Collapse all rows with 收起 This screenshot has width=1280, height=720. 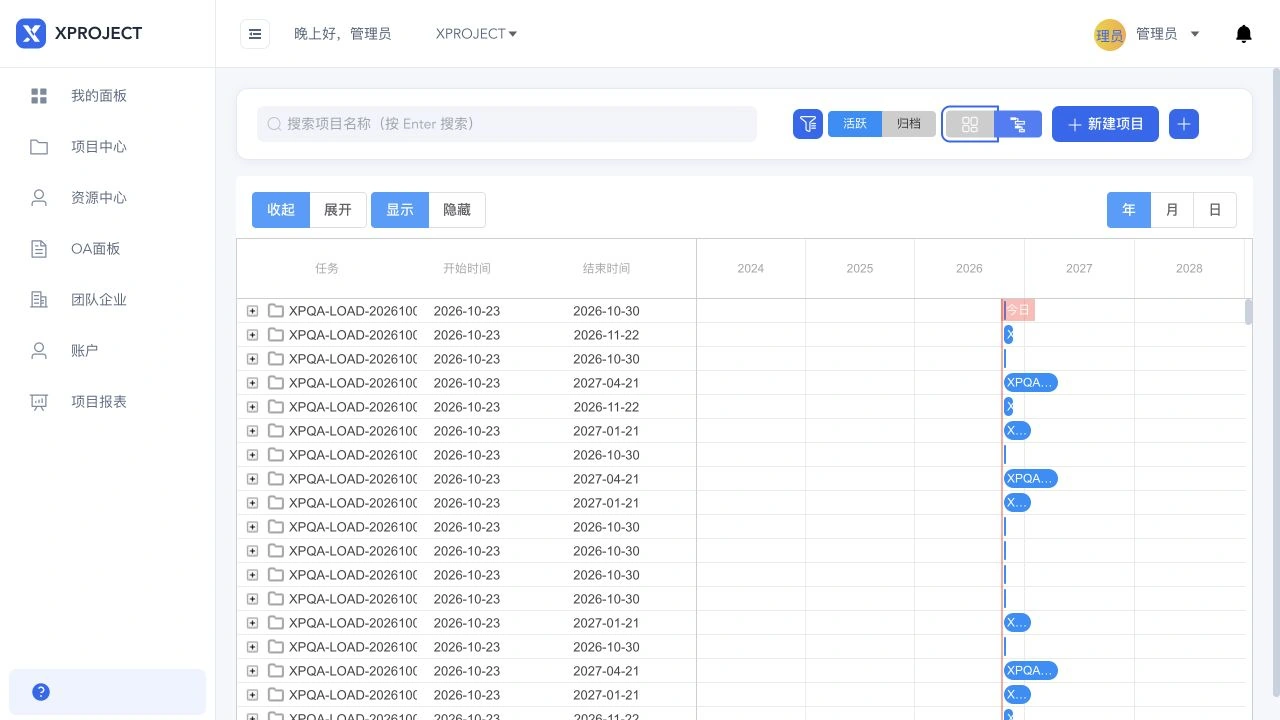[x=281, y=210]
